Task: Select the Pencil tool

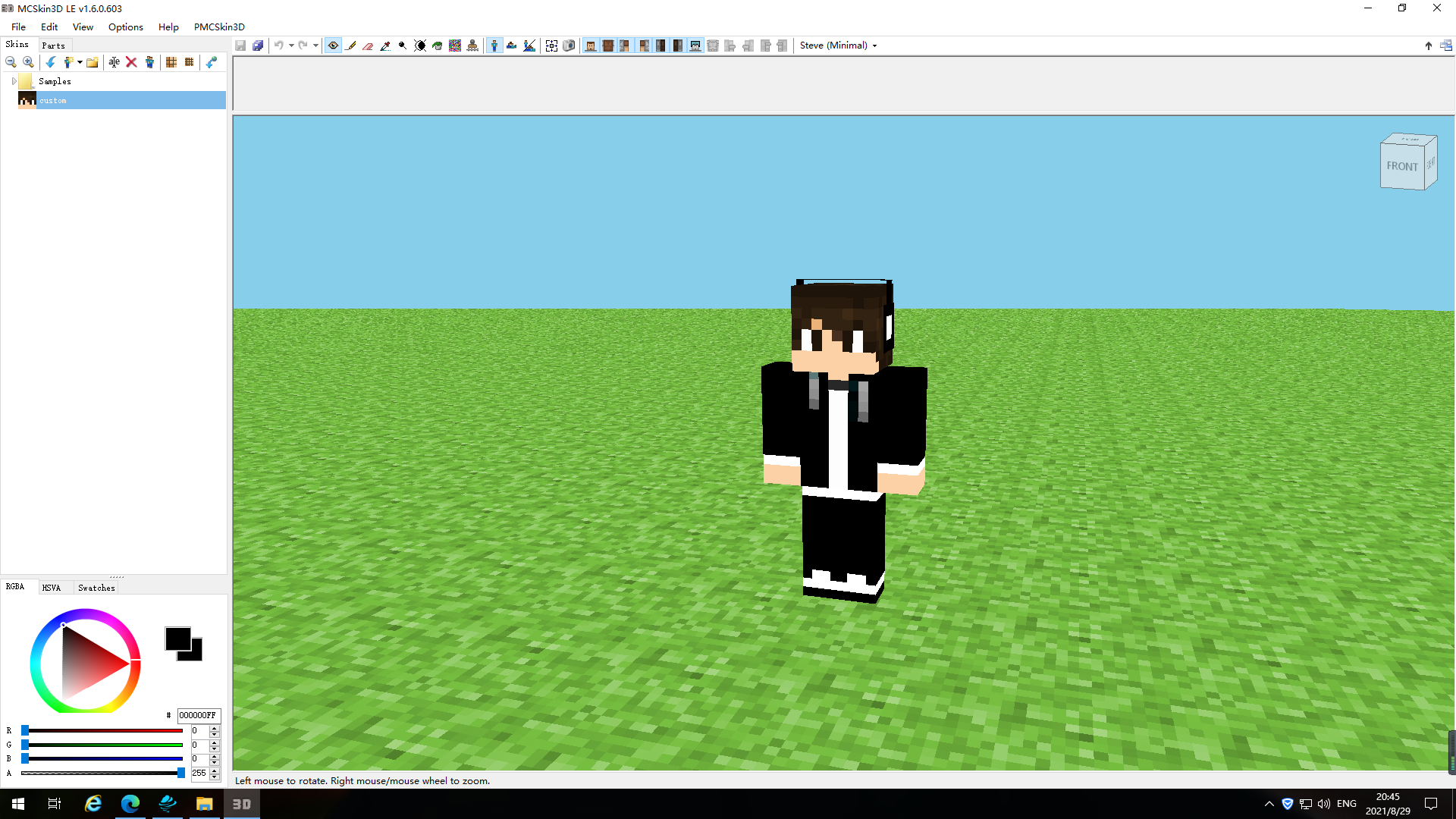Action: [351, 45]
